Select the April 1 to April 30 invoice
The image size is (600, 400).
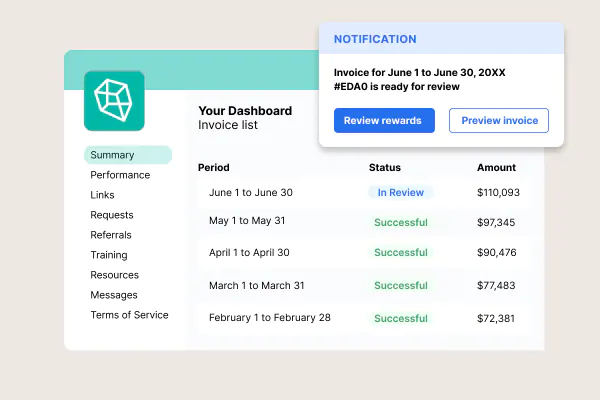(249, 253)
